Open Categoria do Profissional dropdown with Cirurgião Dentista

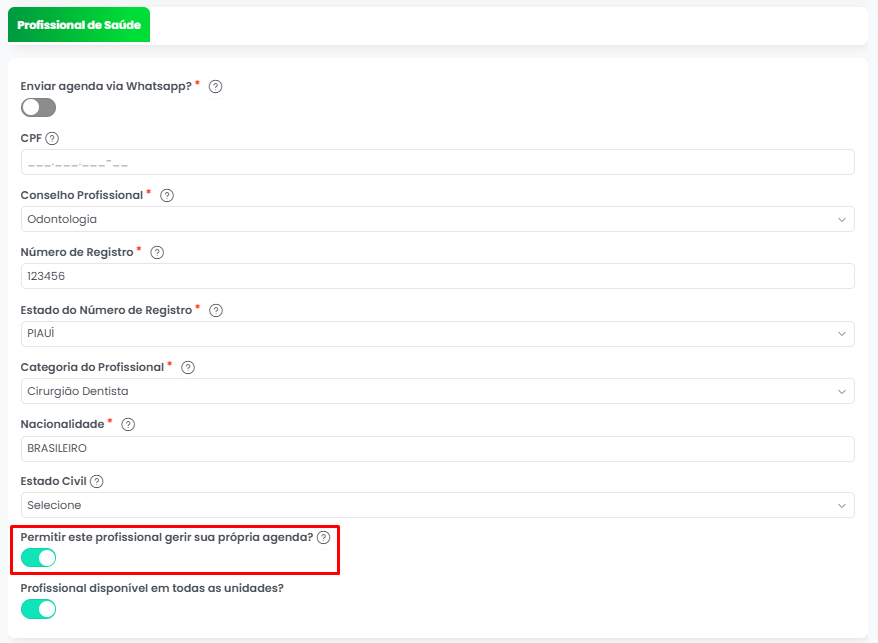click(x=437, y=391)
